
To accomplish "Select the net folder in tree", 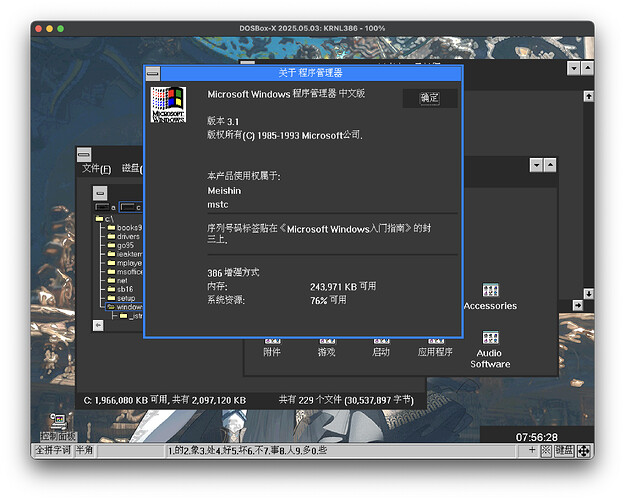I will [118, 280].
